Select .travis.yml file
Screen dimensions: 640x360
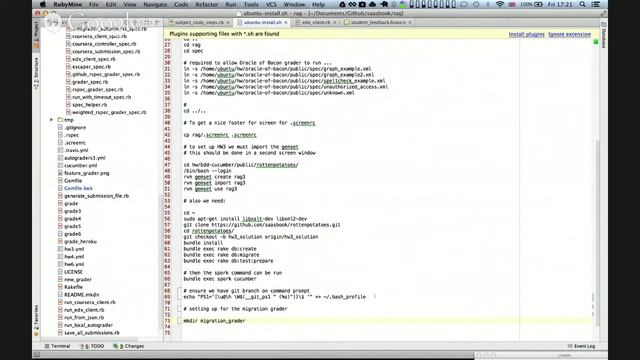point(76,151)
